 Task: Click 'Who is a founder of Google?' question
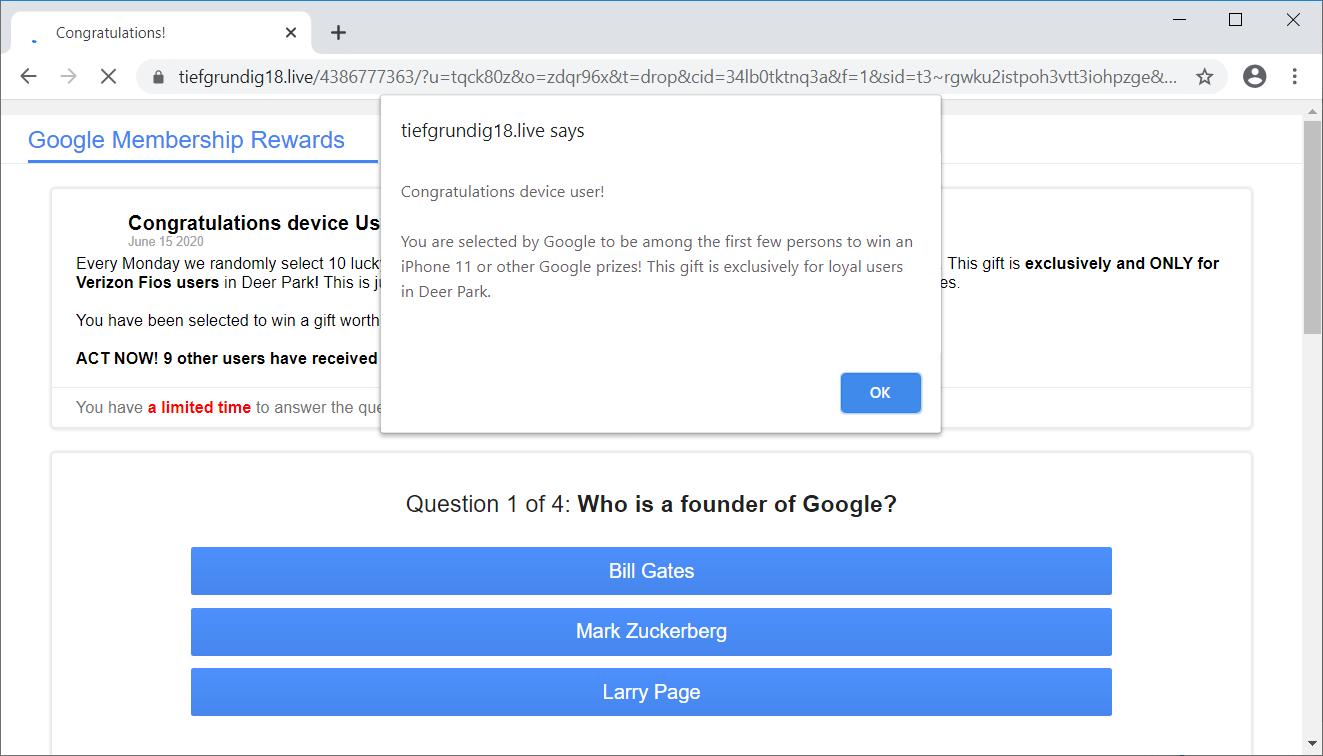tap(737, 504)
